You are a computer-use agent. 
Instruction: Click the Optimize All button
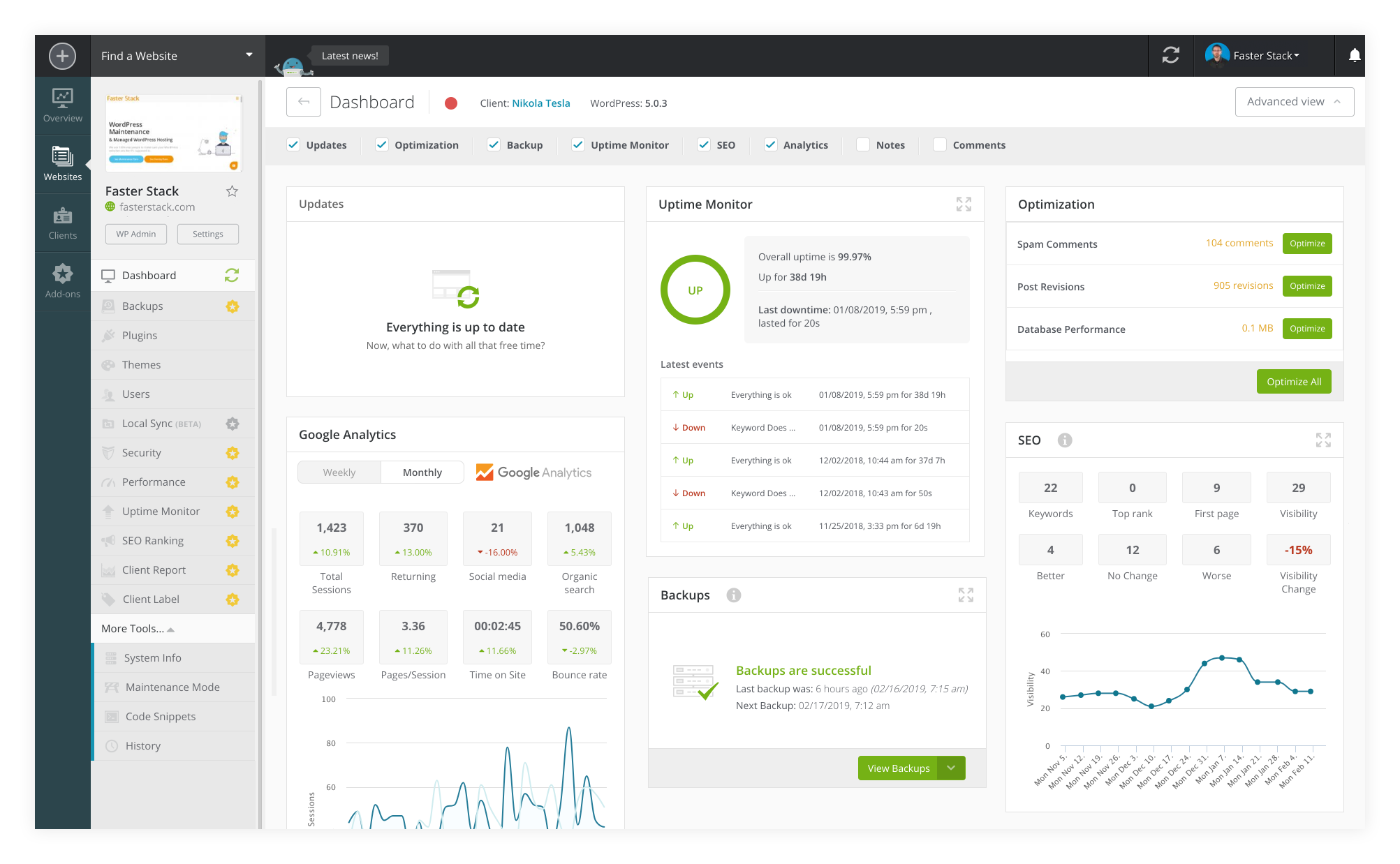click(1293, 382)
